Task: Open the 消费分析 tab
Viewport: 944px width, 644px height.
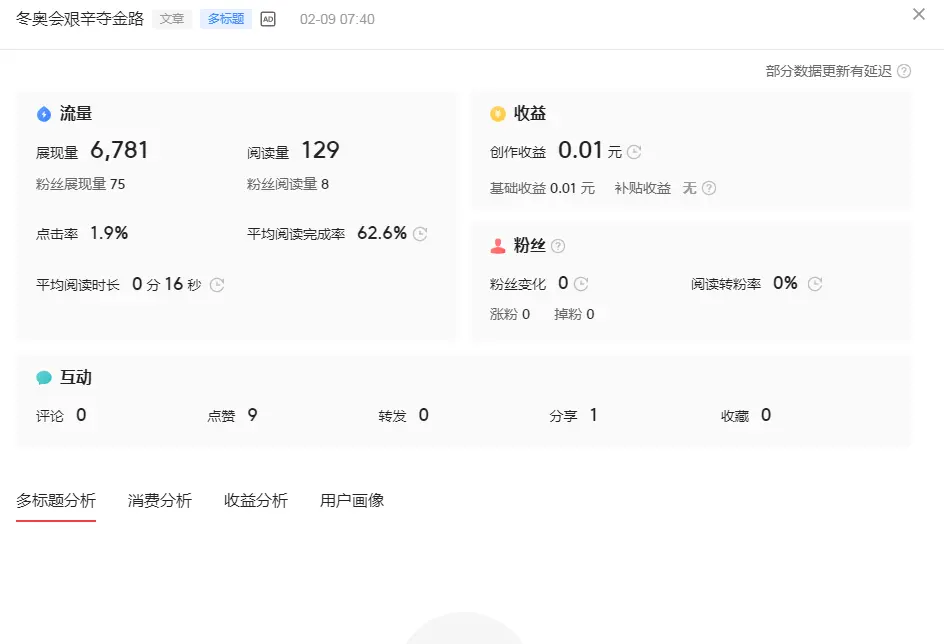Action: point(160,501)
